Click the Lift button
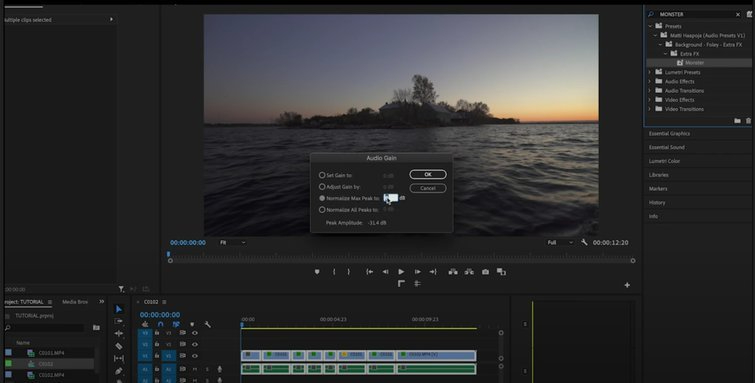The image size is (755, 383). tap(453, 272)
